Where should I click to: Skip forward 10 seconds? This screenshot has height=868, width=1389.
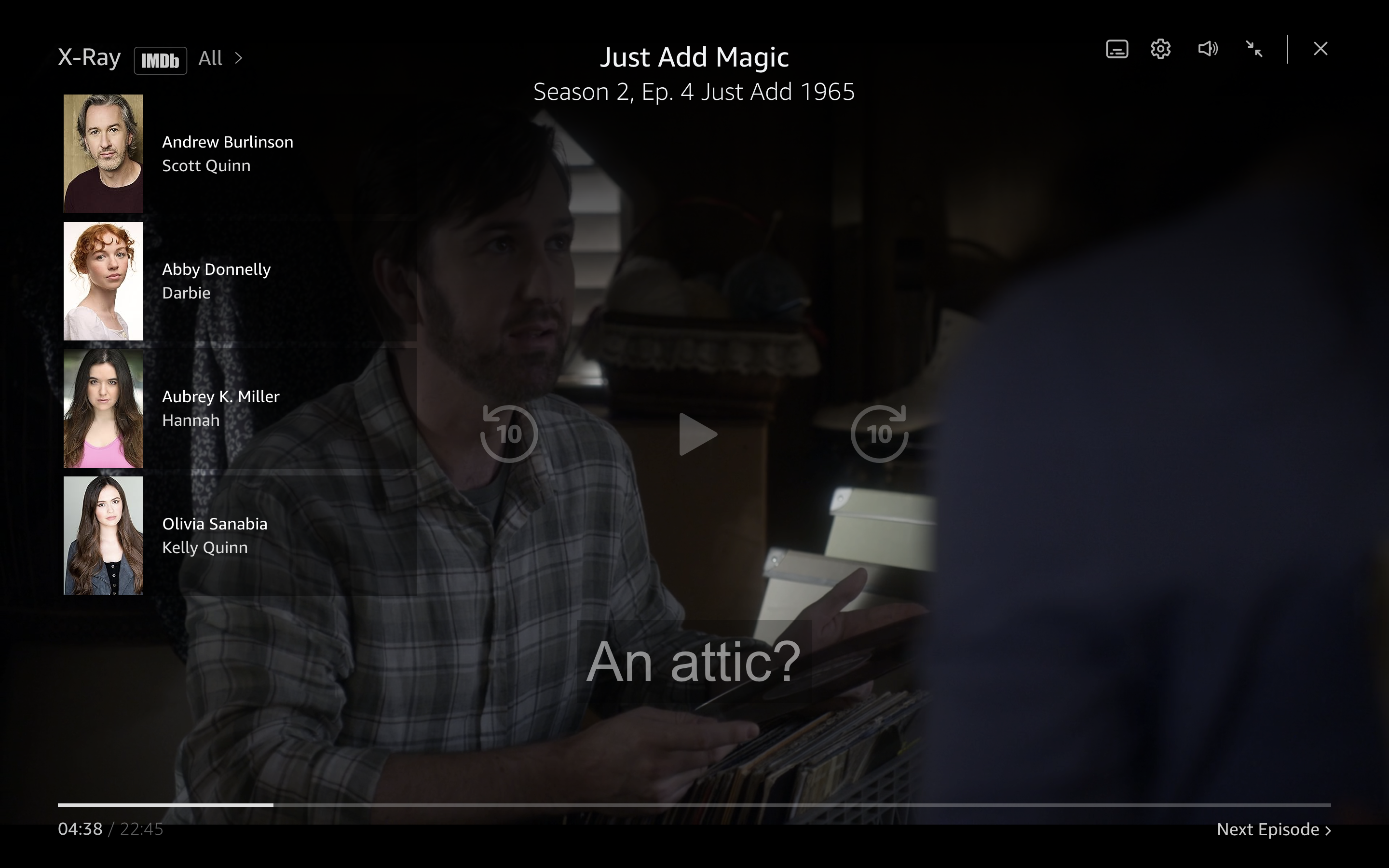coord(879,434)
